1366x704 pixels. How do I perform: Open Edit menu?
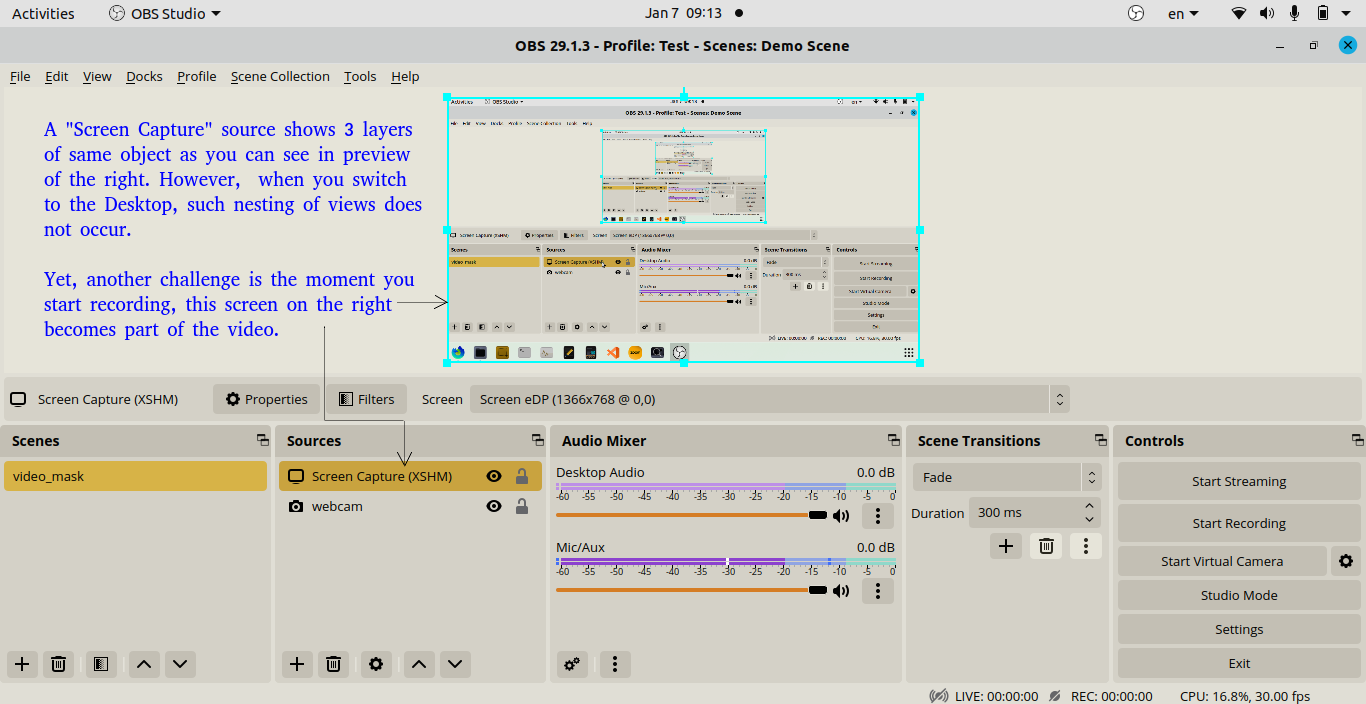point(57,76)
